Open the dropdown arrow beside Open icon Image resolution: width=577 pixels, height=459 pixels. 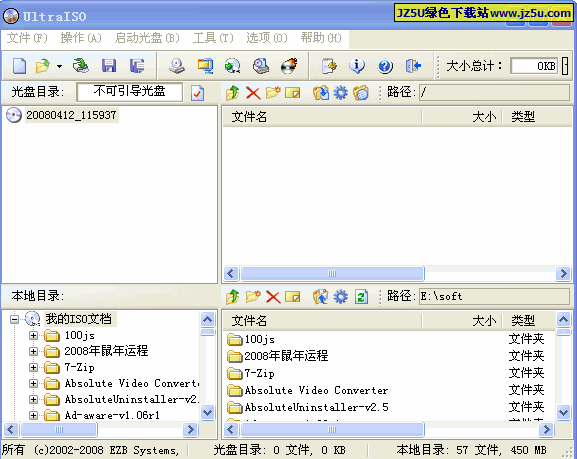[59, 67]
